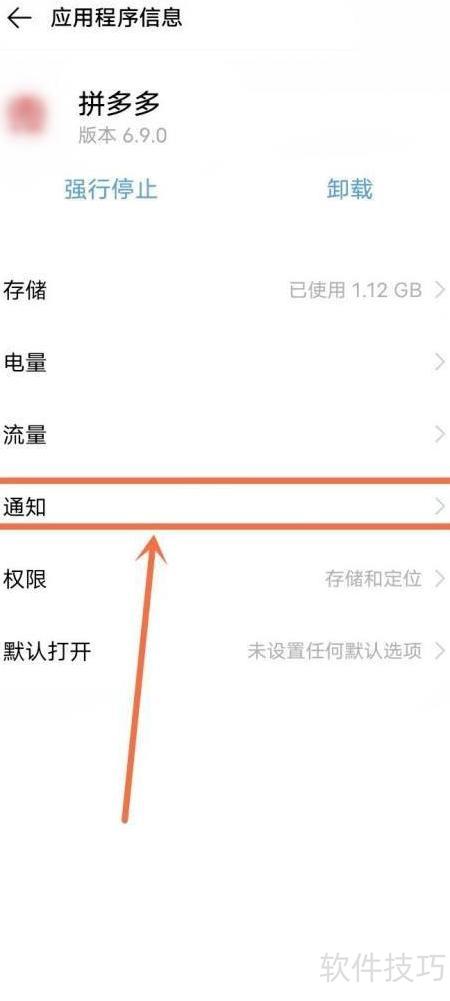Tap the chevron on the permissions row
This screenshot has height=1001, width=450.
coord(440,579)
